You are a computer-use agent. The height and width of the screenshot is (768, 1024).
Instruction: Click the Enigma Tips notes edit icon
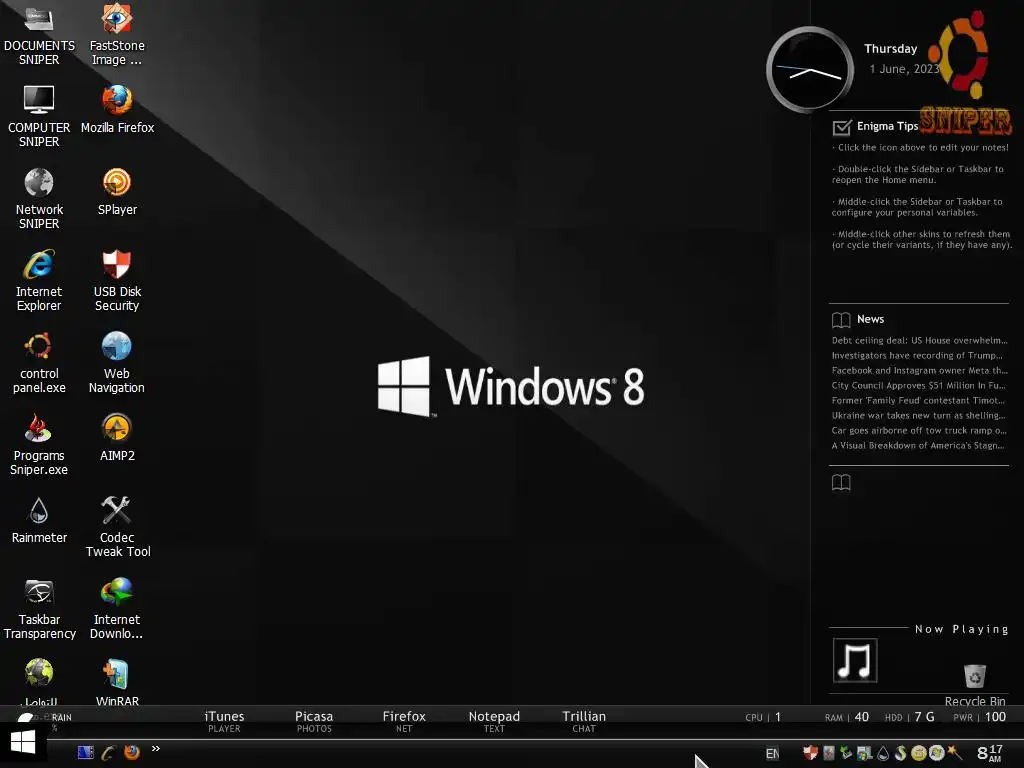pyautogui.click(x=842, y=127)
